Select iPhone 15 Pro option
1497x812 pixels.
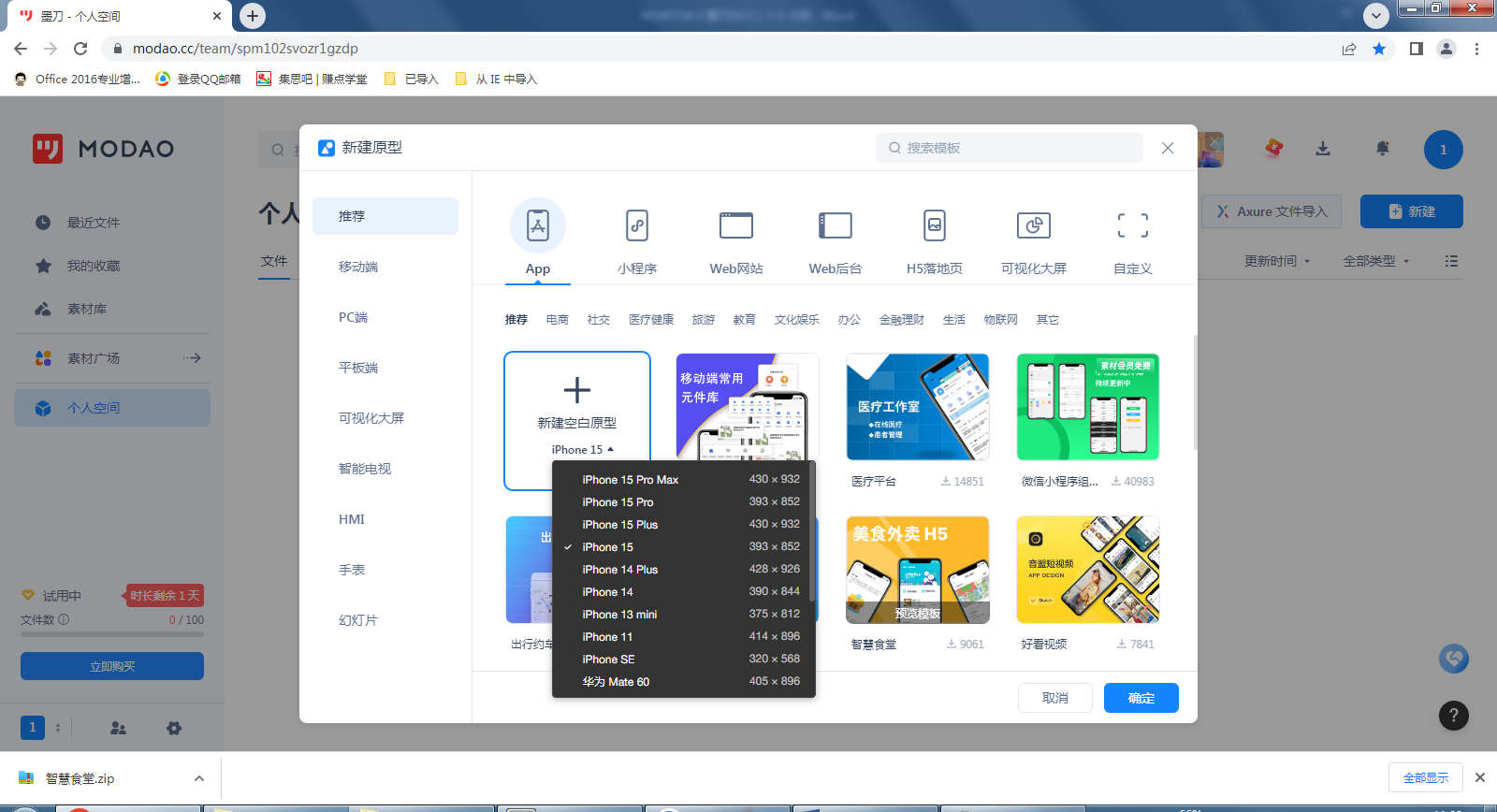point(684,501)
